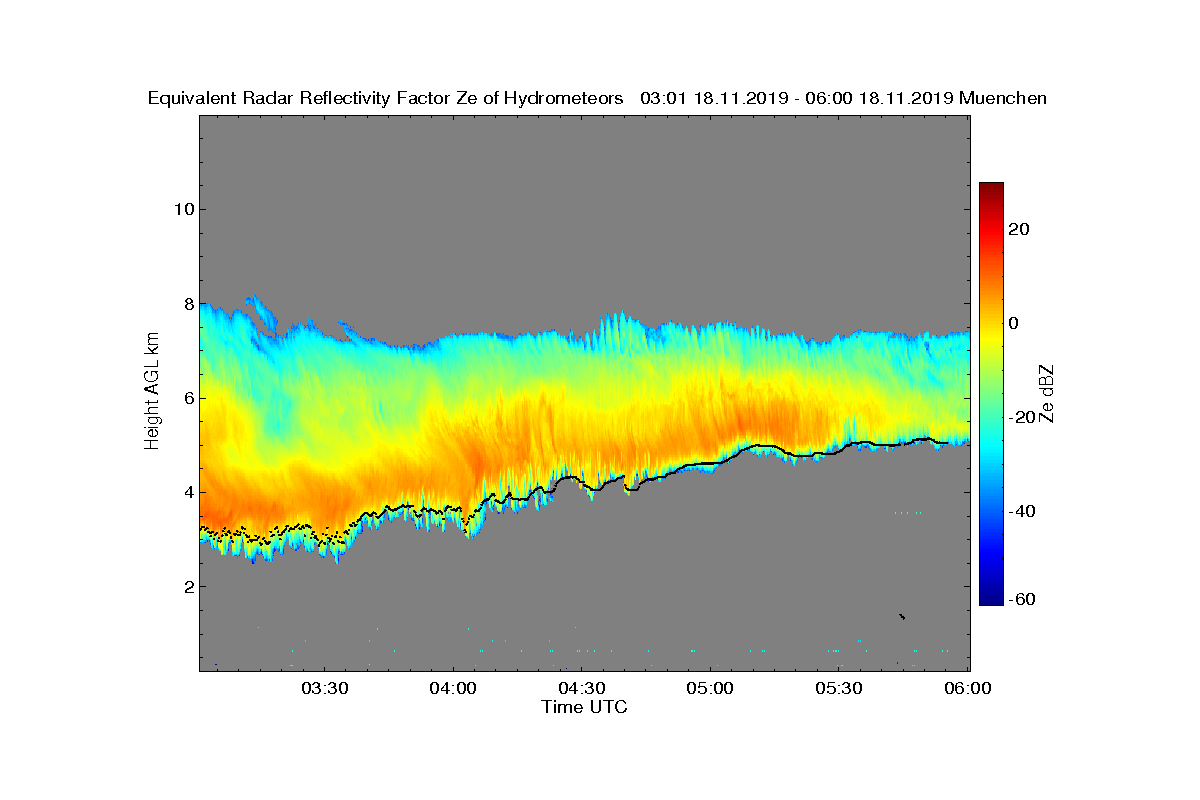This screenshot has width=1200, height=800.
Task: Click the 'Ze dBZ' colorbar label
Action: pos(1049,393)
